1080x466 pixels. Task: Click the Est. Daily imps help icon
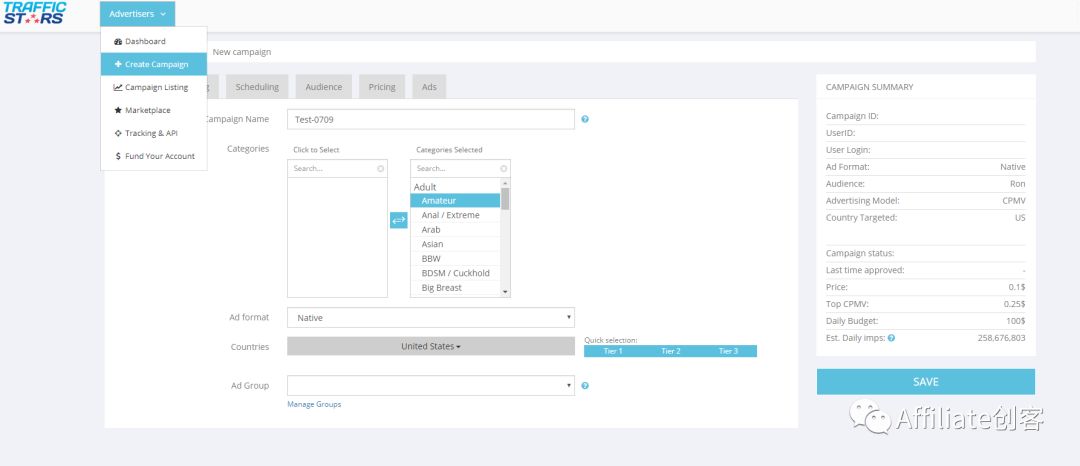point(891,338)
